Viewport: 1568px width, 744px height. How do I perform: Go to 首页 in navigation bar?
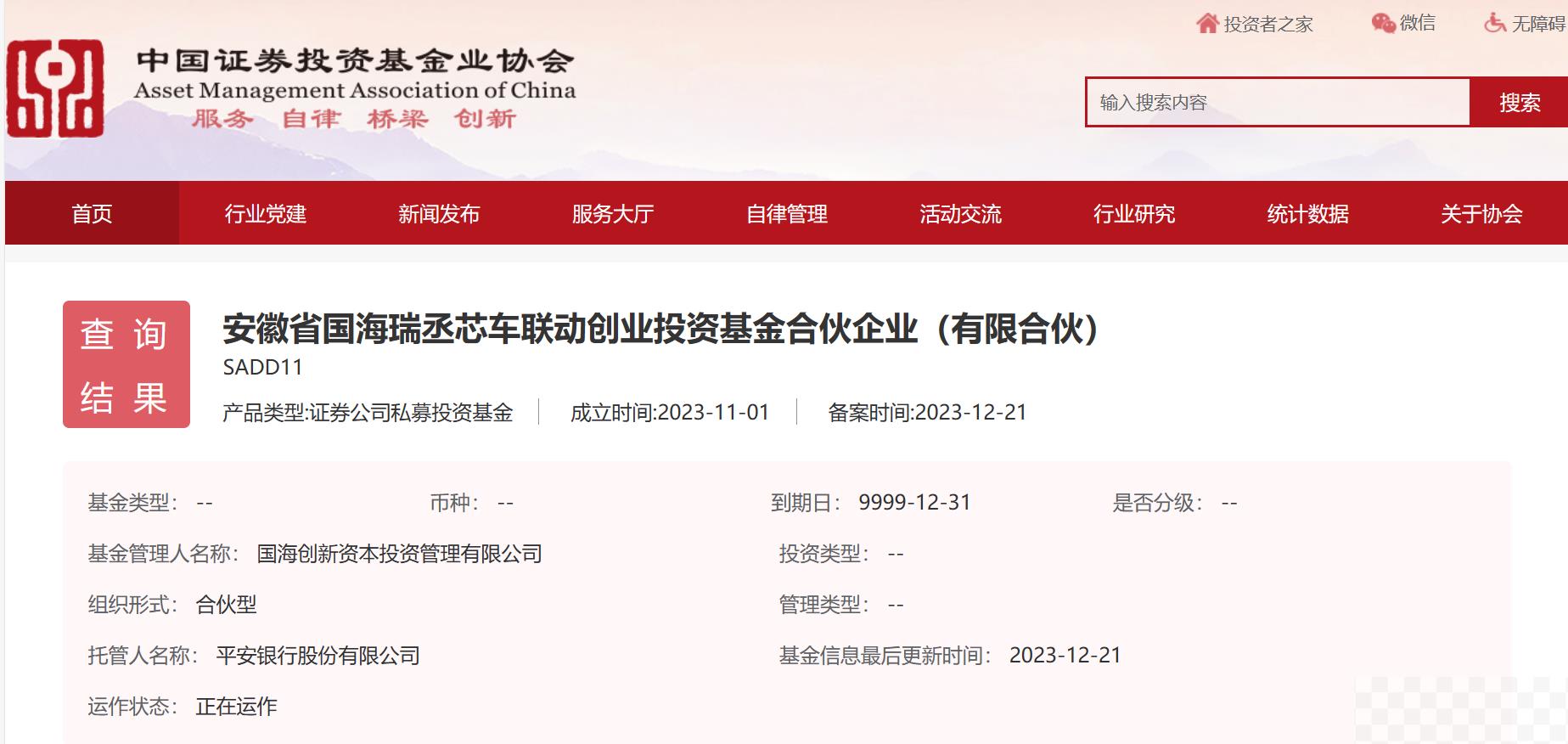[92, 213]
